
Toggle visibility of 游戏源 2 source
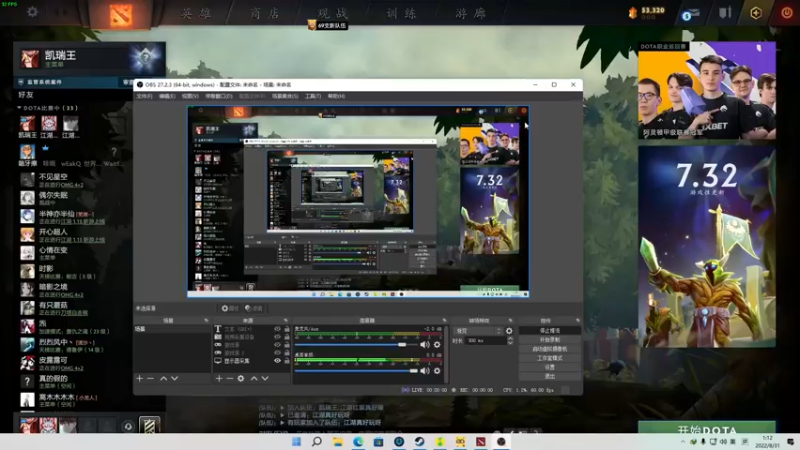coord(278,353)
